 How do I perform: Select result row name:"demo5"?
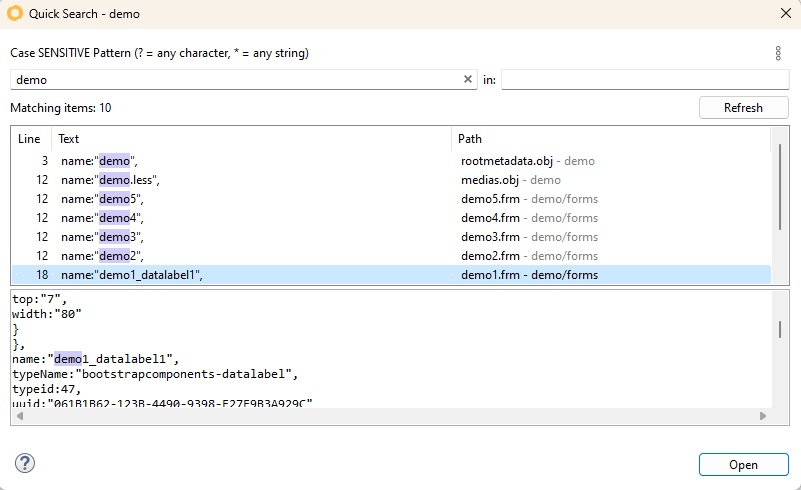click(391, 199)
